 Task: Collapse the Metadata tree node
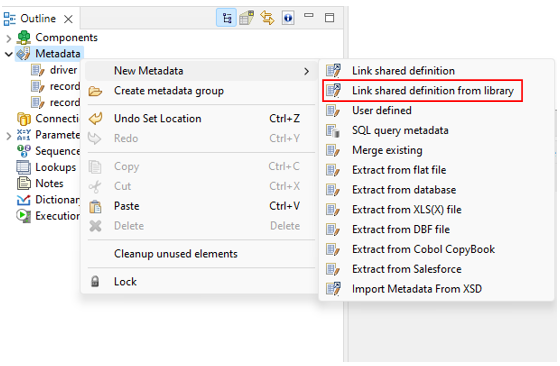pos(9,54)
